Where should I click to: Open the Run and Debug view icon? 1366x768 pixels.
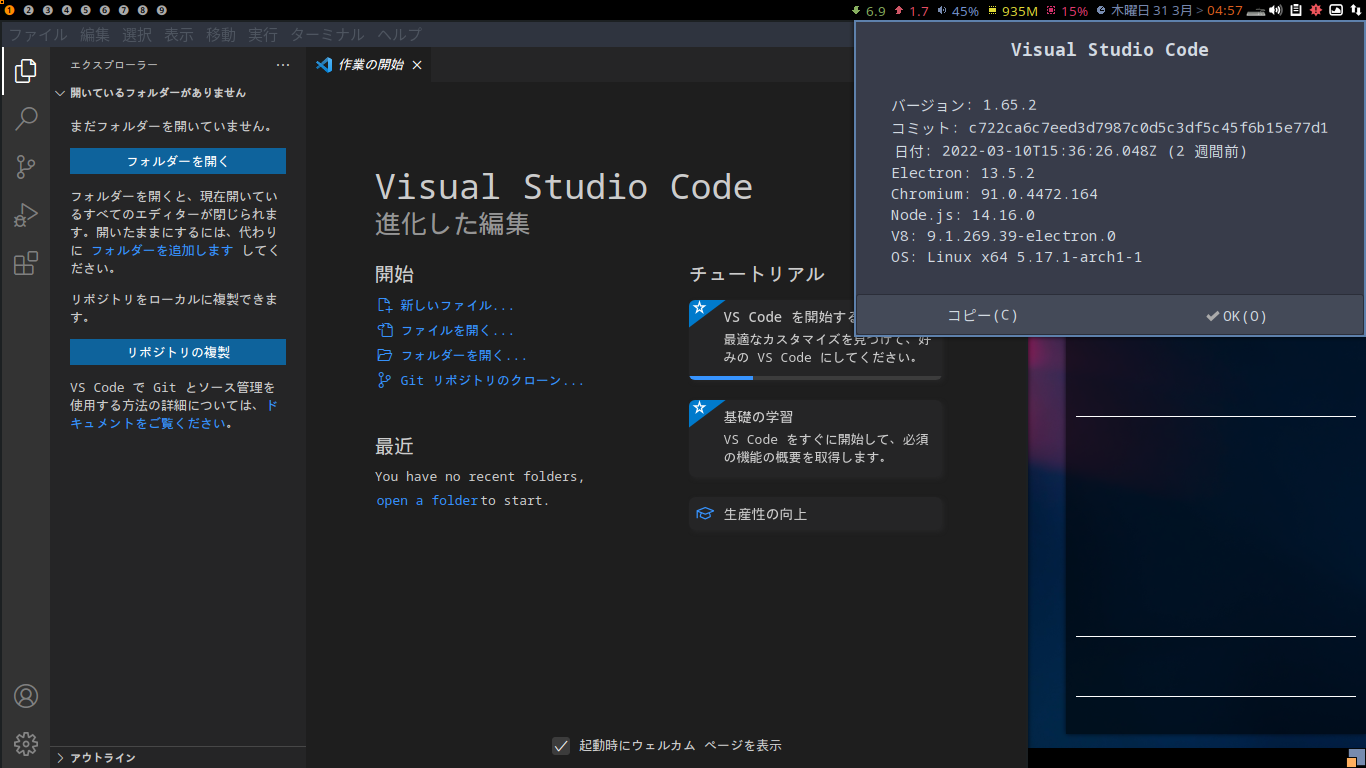26,215
